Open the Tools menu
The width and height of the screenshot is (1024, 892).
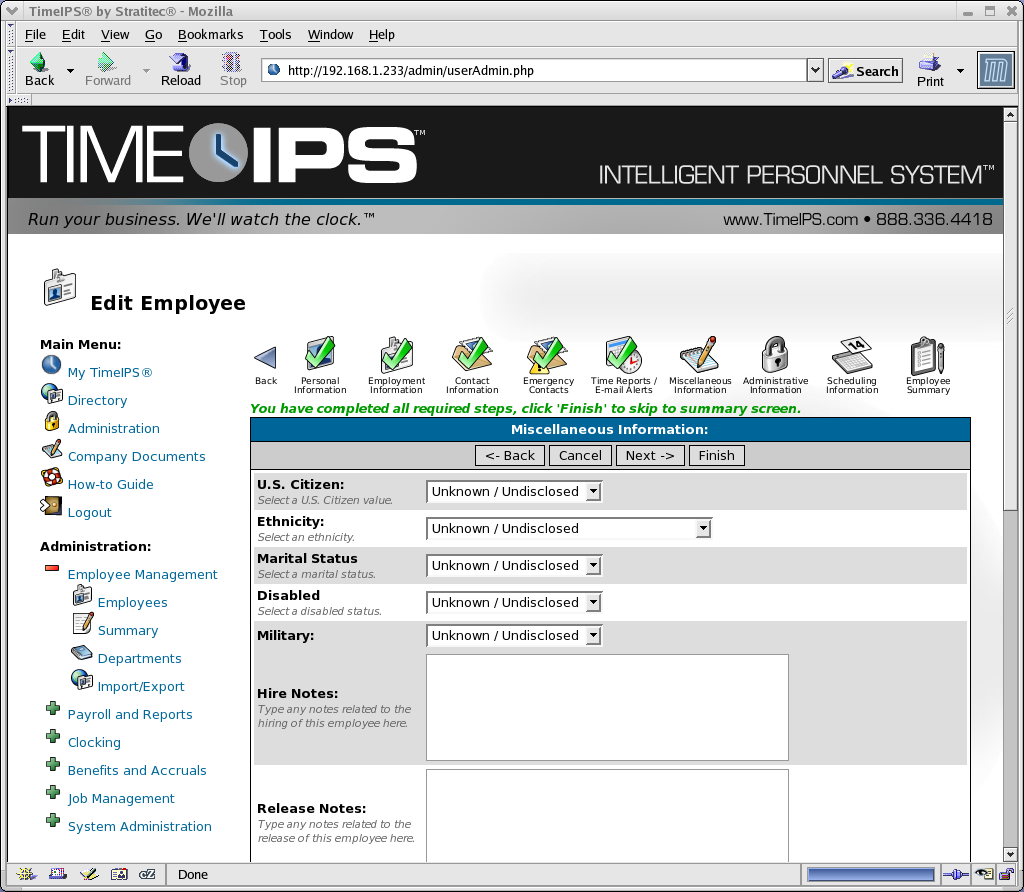tap(275, 35)
